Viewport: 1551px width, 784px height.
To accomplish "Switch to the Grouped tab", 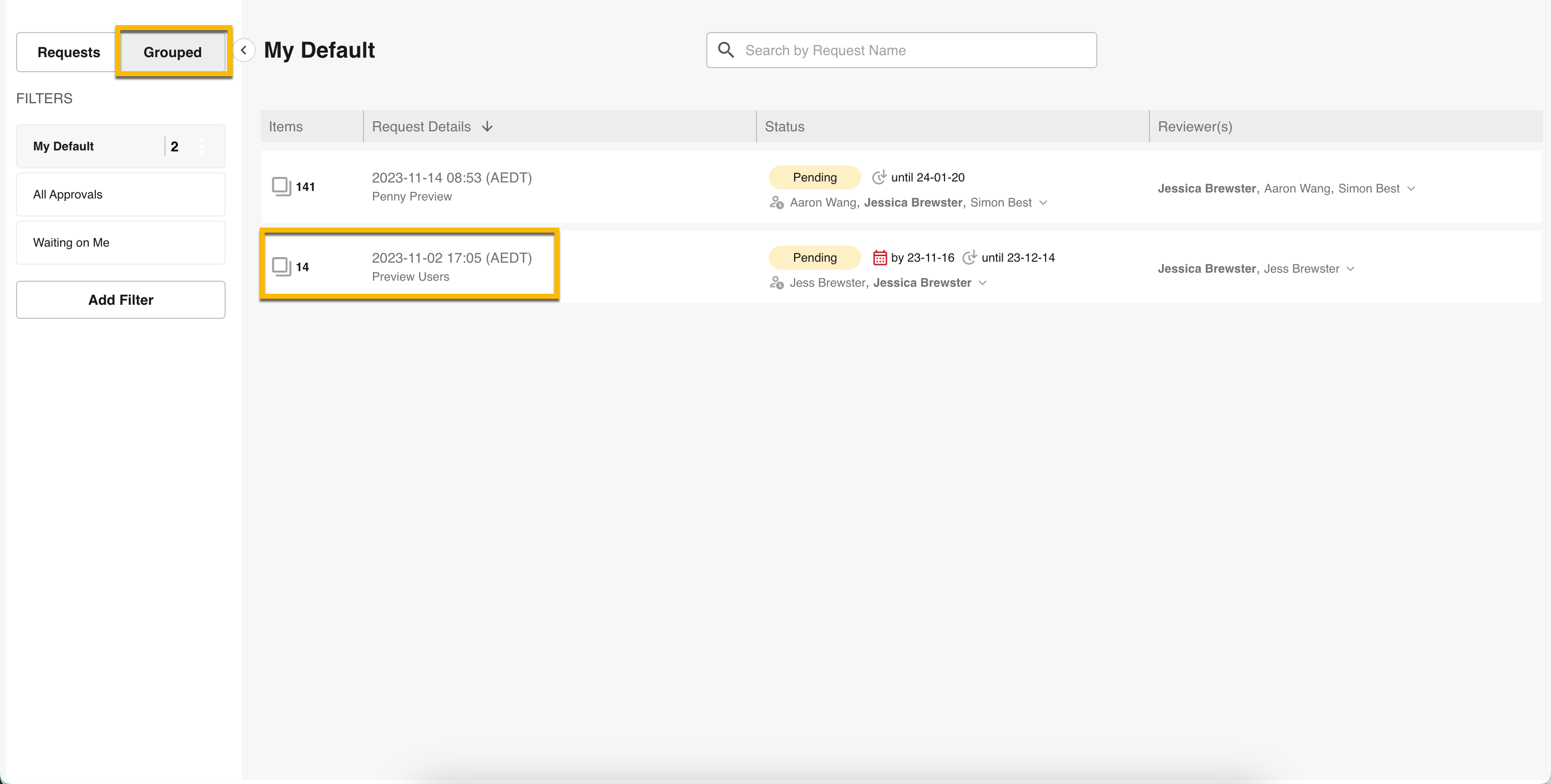I will (x=173, y=53).
